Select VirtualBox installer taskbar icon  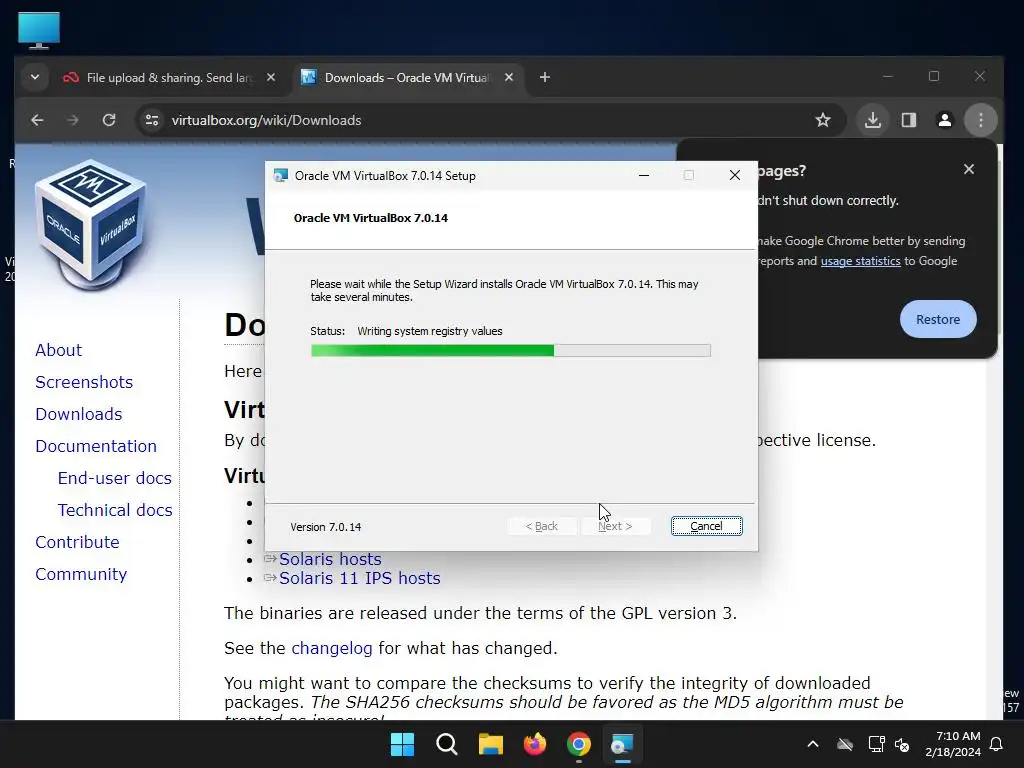[x=622, y=744]
